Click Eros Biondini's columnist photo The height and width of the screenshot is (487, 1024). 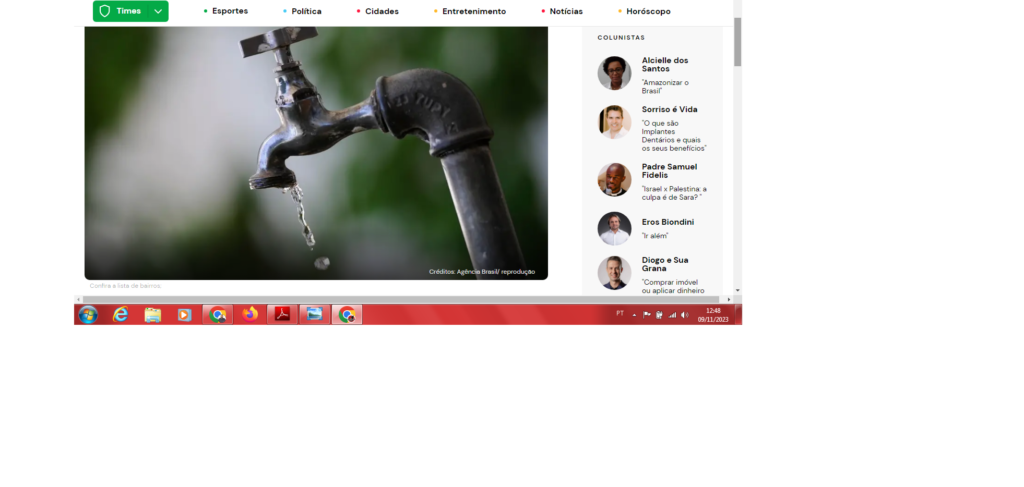point(614,228)
